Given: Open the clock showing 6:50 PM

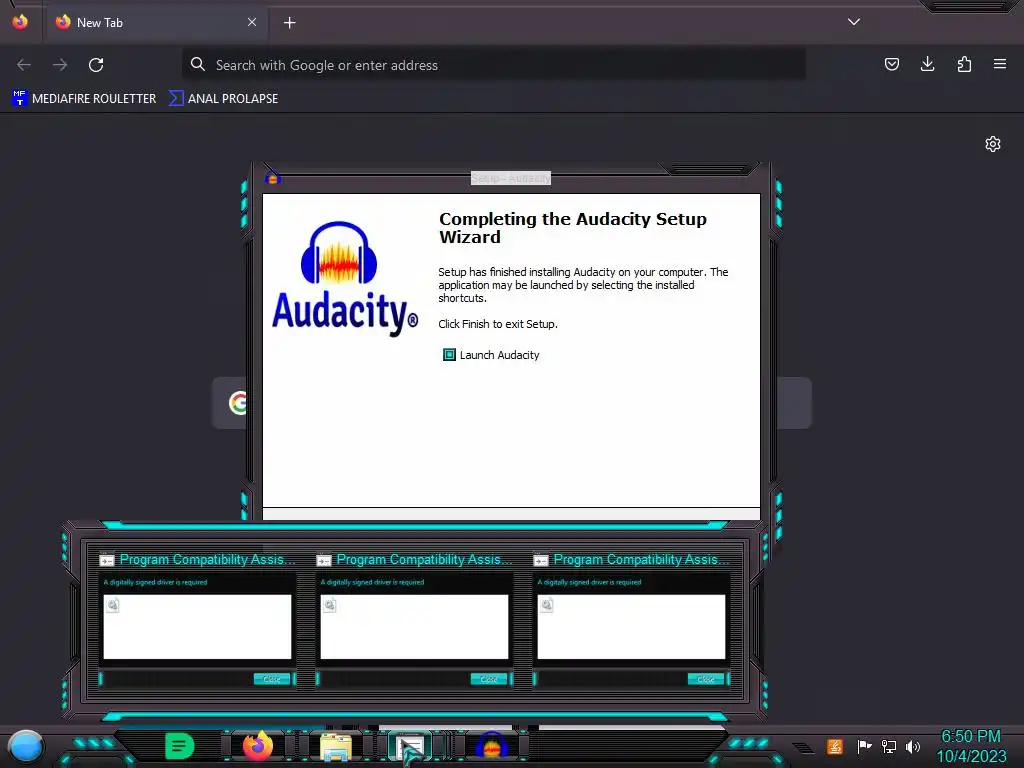Looking at the screenshot, I should [x=971, y=746].
